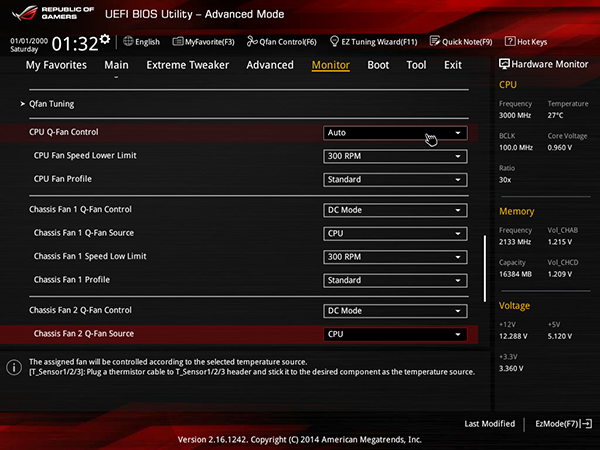Open the CPU Q-Fan Control dropdown
This screenshot has height=450, width=600.
point(395,133)
